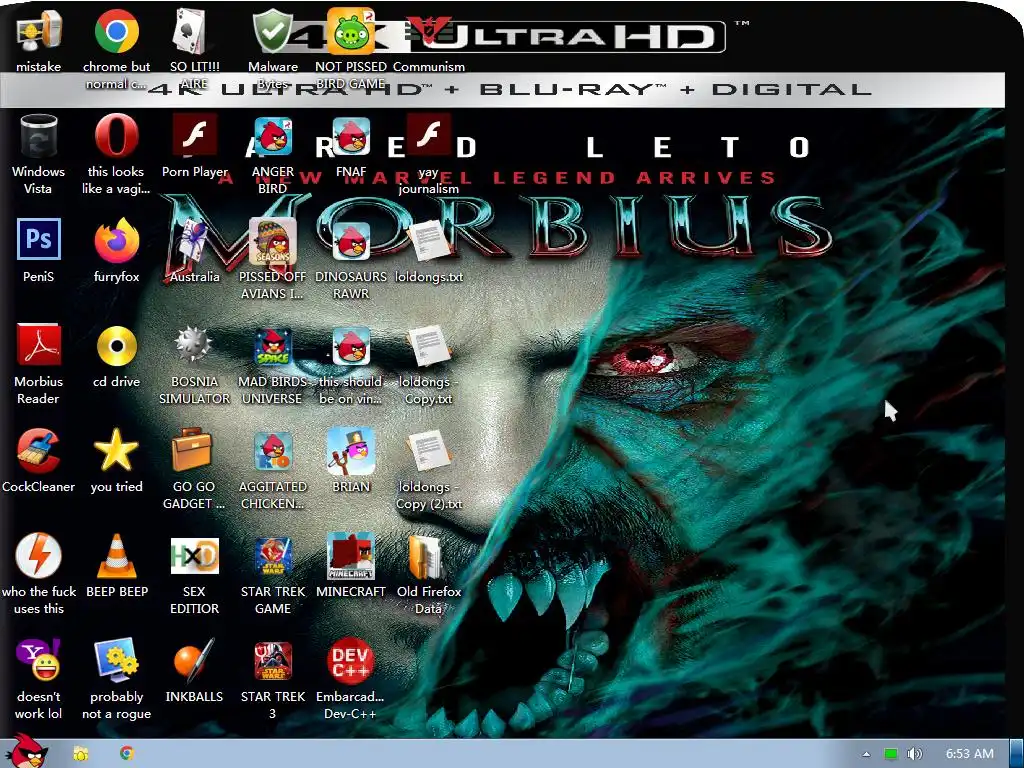Open 'MINECRAFT' red bird block icon
Image resolution: width=1024 pixels, height=768 pixels.
coord(351,556)
